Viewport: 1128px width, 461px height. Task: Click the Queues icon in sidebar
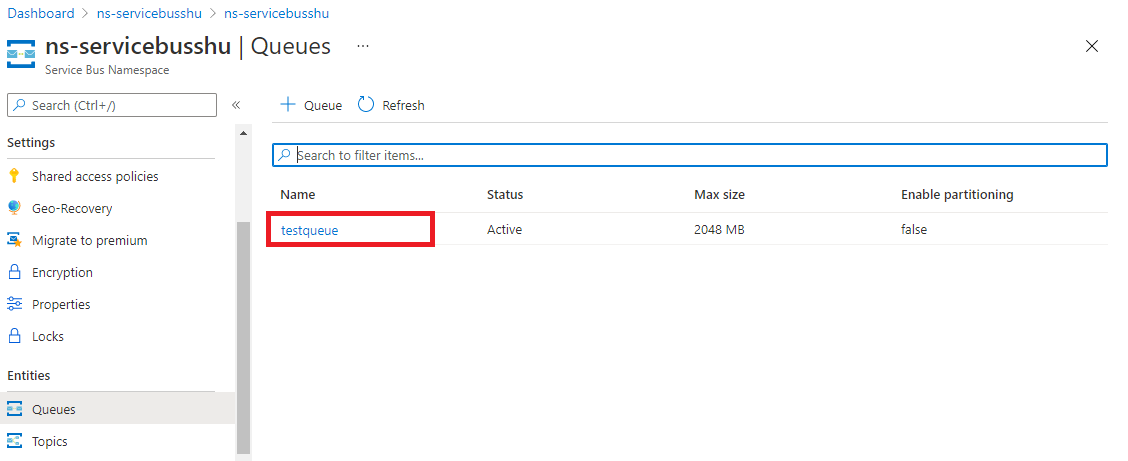pos(14,409)
